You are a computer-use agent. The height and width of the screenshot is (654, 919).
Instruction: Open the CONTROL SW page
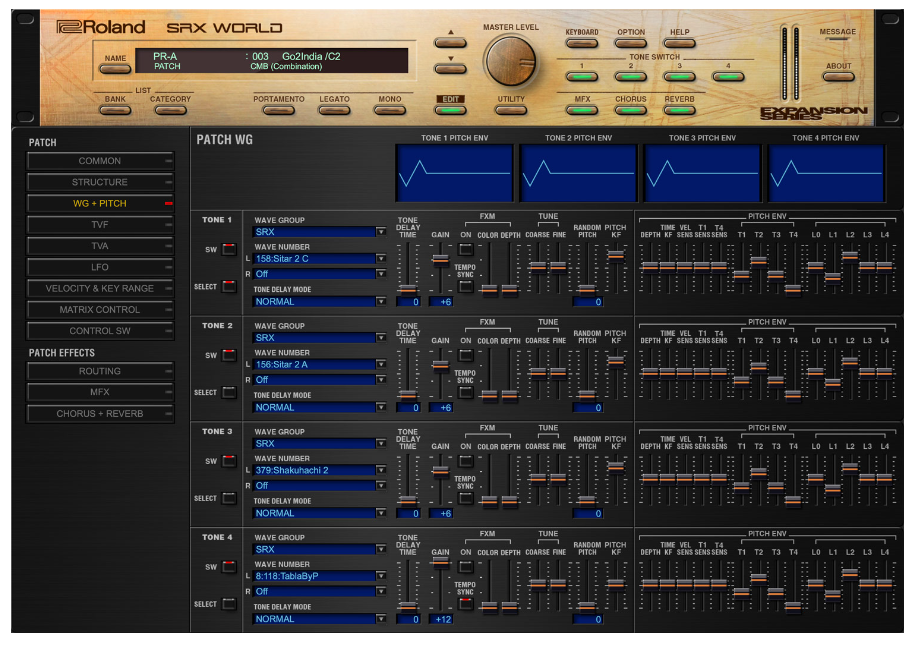pyautogui.click(x=100, y=331)
